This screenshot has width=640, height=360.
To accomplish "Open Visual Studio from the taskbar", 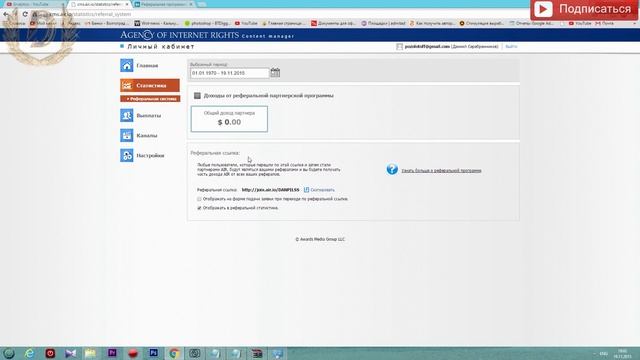I will pos(71,353).
